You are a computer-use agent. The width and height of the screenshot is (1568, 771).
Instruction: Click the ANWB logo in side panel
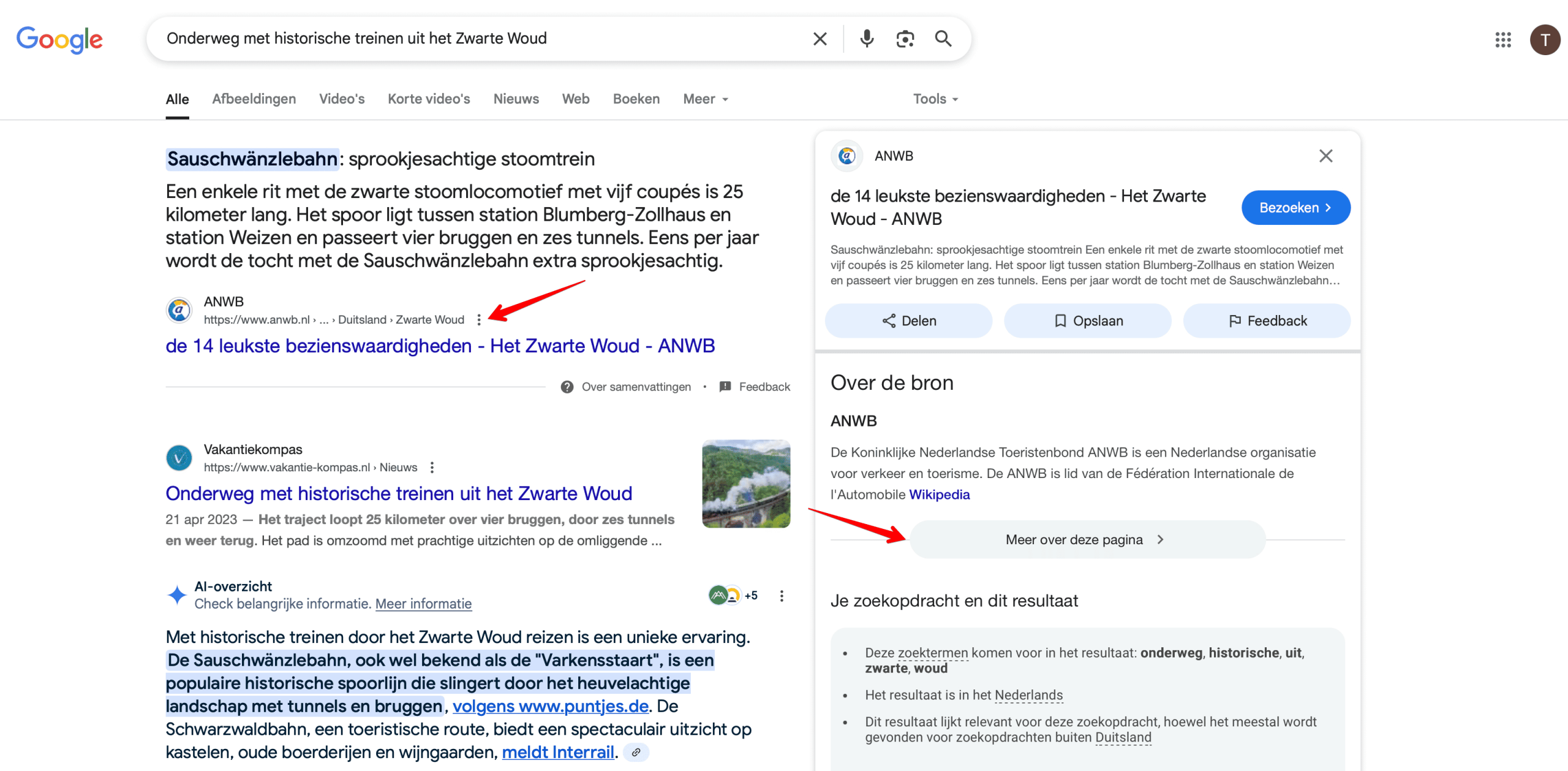coord(846,156)
